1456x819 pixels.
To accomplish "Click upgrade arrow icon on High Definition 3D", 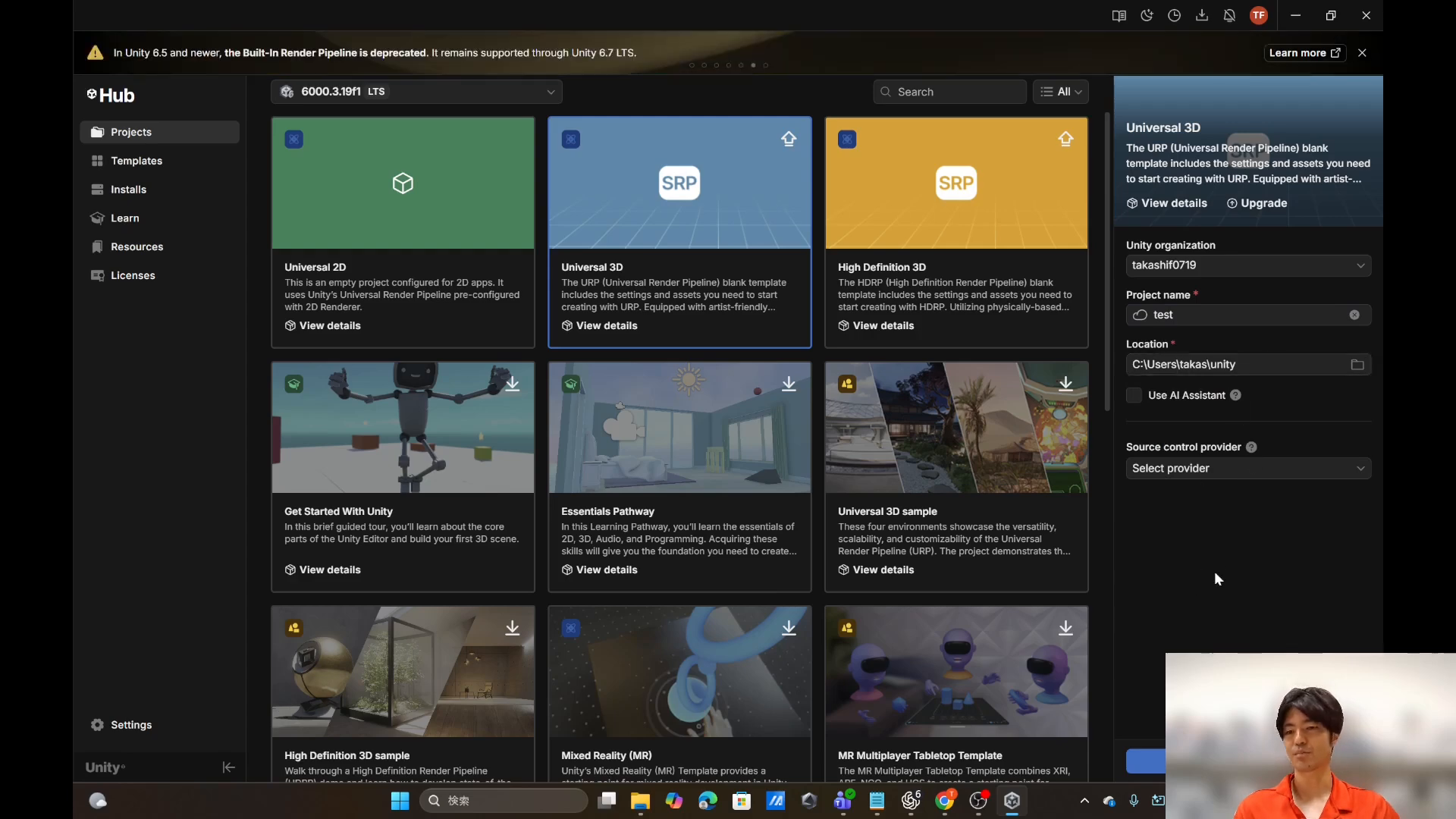I will [1065, 139].
